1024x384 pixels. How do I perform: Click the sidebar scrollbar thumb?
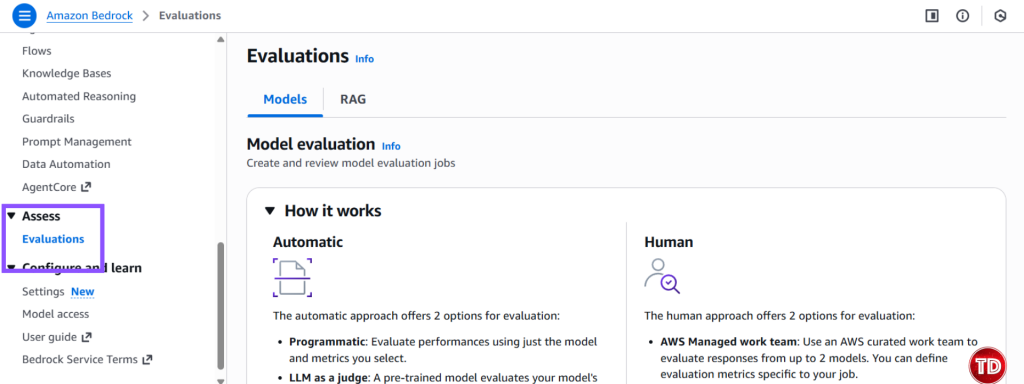point(221,307)
